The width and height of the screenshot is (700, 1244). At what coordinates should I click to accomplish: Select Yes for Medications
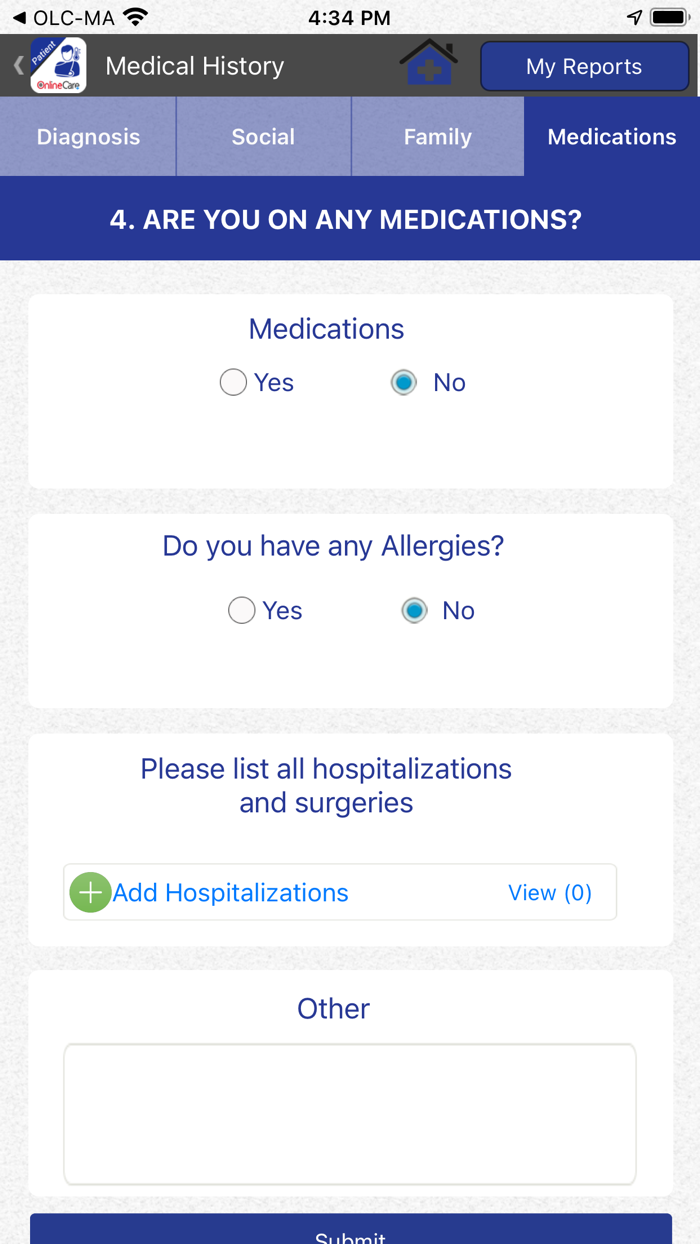tap(233, 382)
